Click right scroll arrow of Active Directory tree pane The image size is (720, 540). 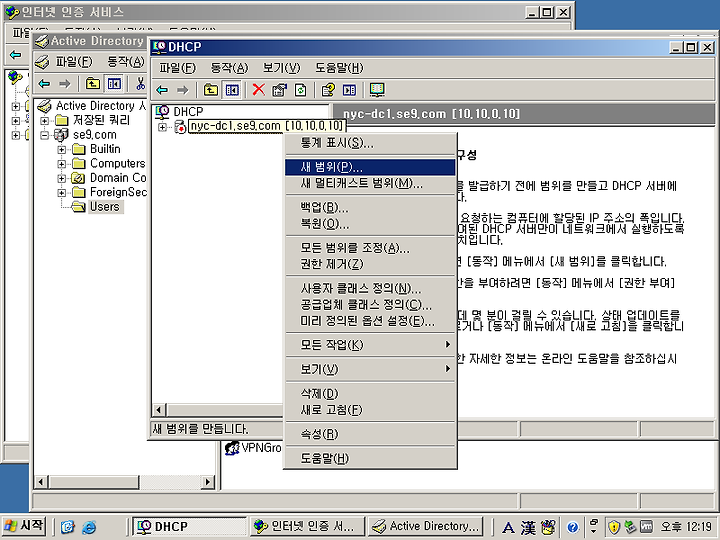click(x=208, y=482)
